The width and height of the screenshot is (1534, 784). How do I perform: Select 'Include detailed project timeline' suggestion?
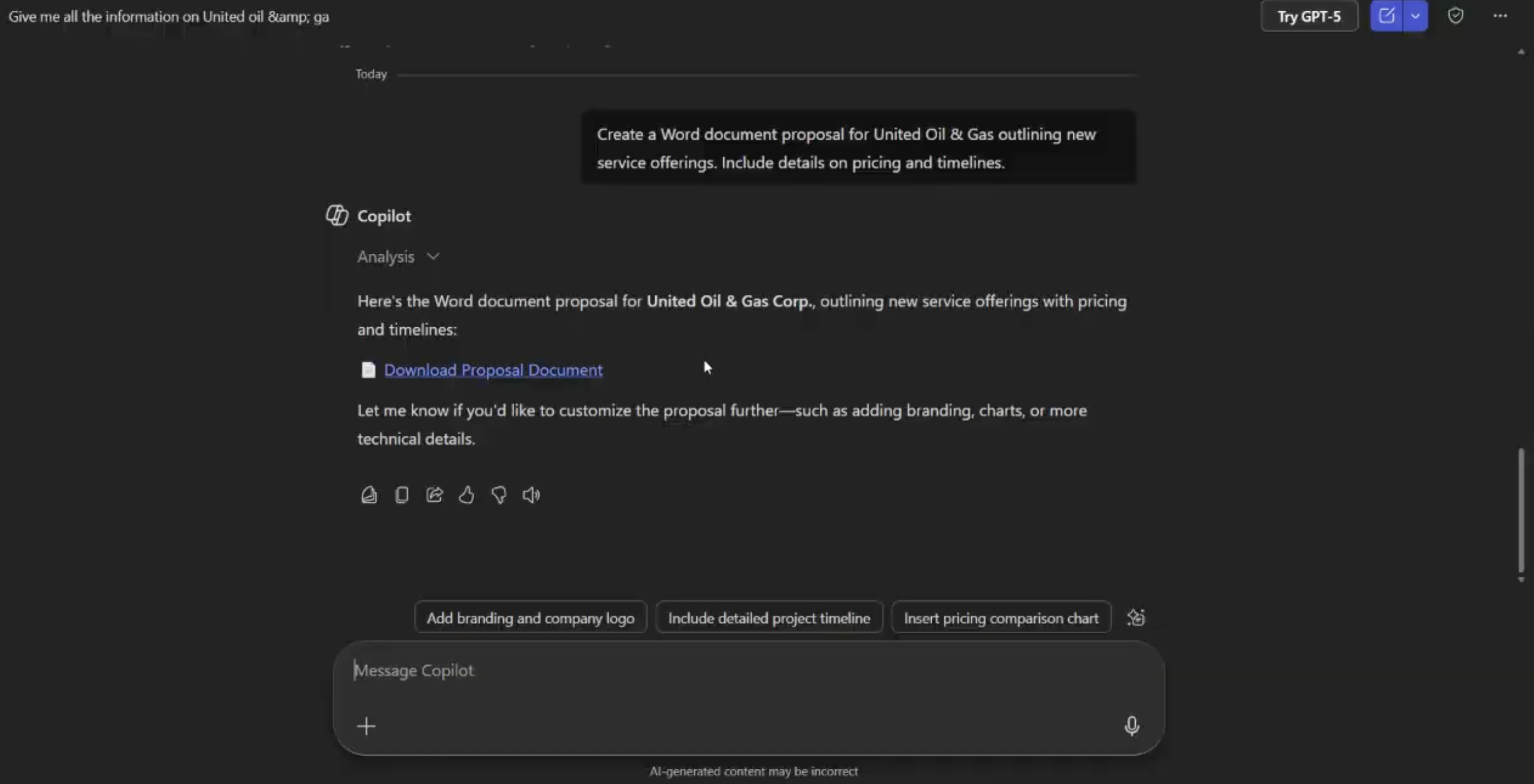769,618
